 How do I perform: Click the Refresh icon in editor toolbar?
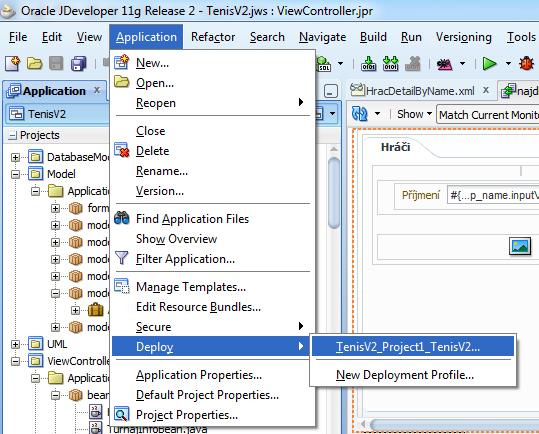[x=360, y=114]
